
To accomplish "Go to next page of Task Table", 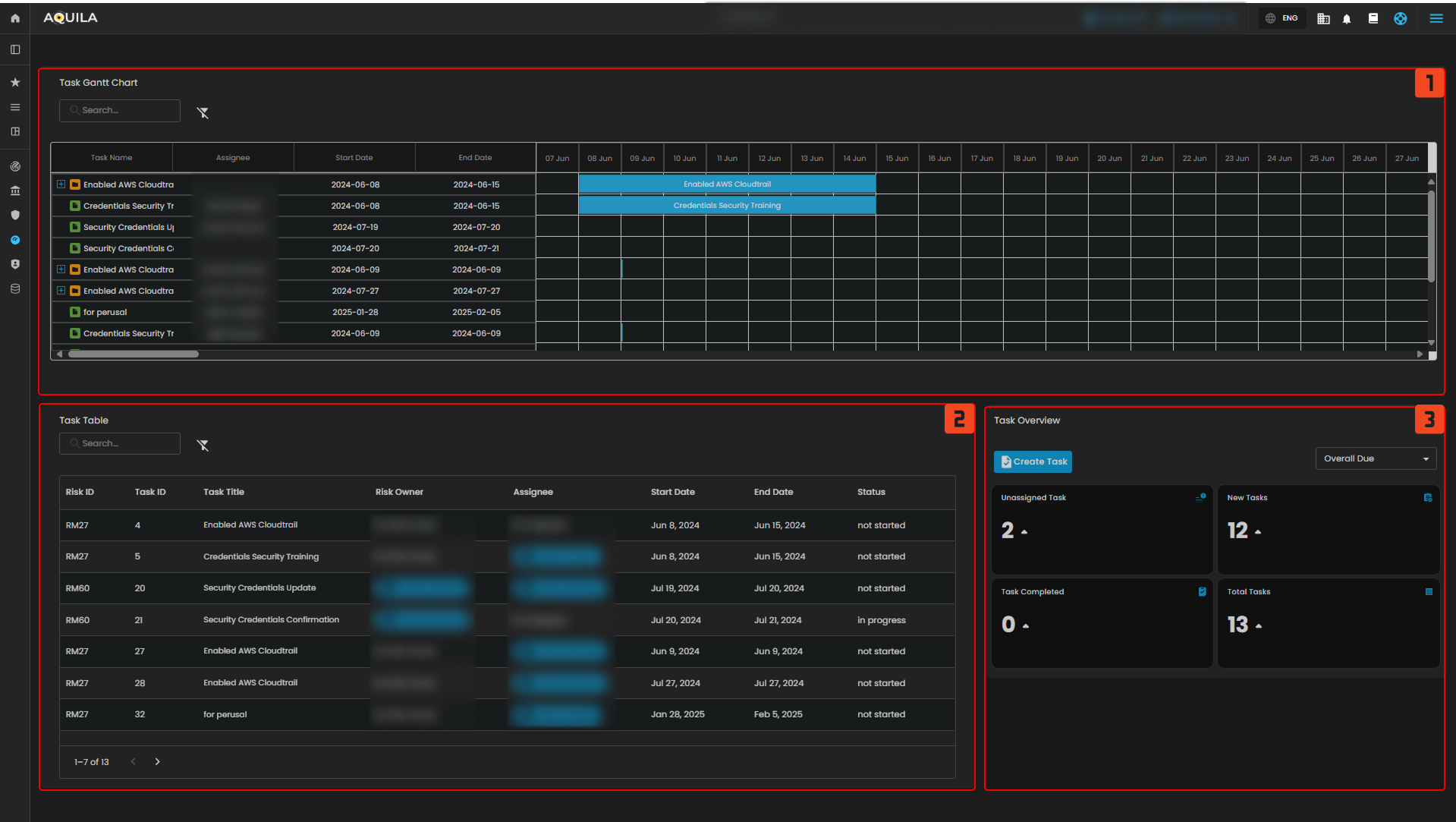I will pyautogui.click(x=157, y=761).
